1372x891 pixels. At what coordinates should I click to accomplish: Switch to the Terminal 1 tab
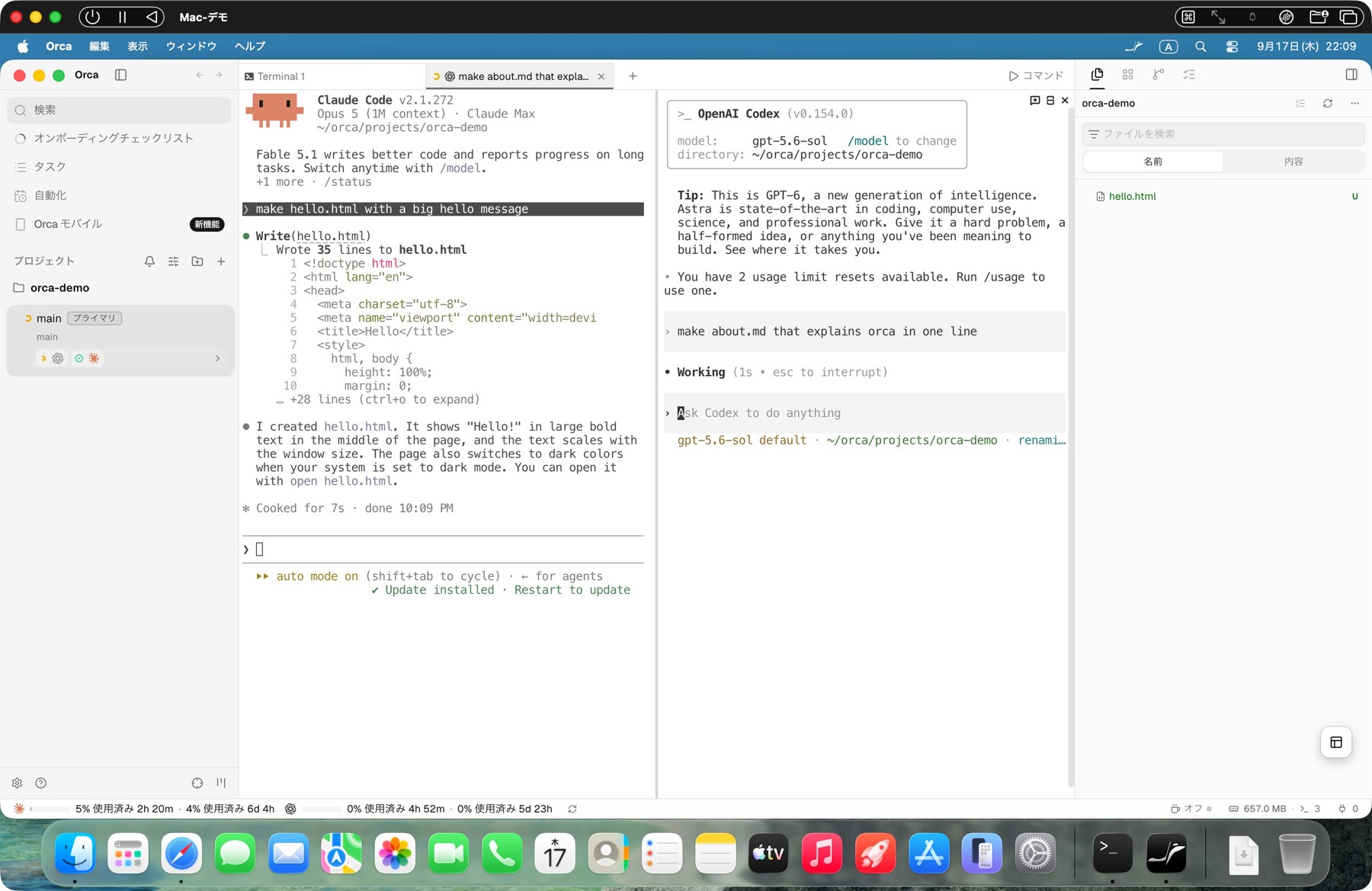click(x=332, y=76)
